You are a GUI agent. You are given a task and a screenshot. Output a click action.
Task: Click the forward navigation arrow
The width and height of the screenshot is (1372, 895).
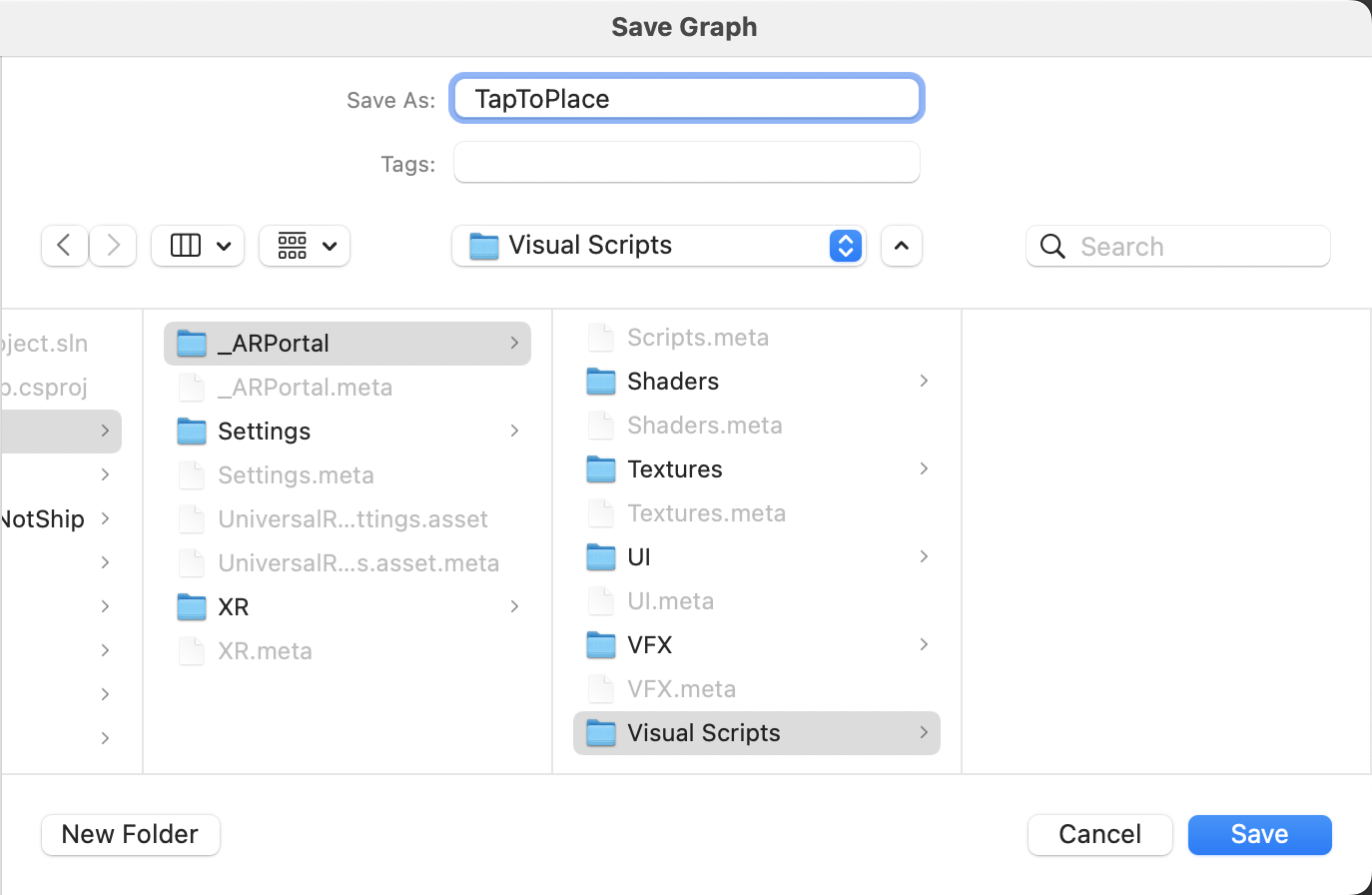pyautogui.click(x=113, y=246)
